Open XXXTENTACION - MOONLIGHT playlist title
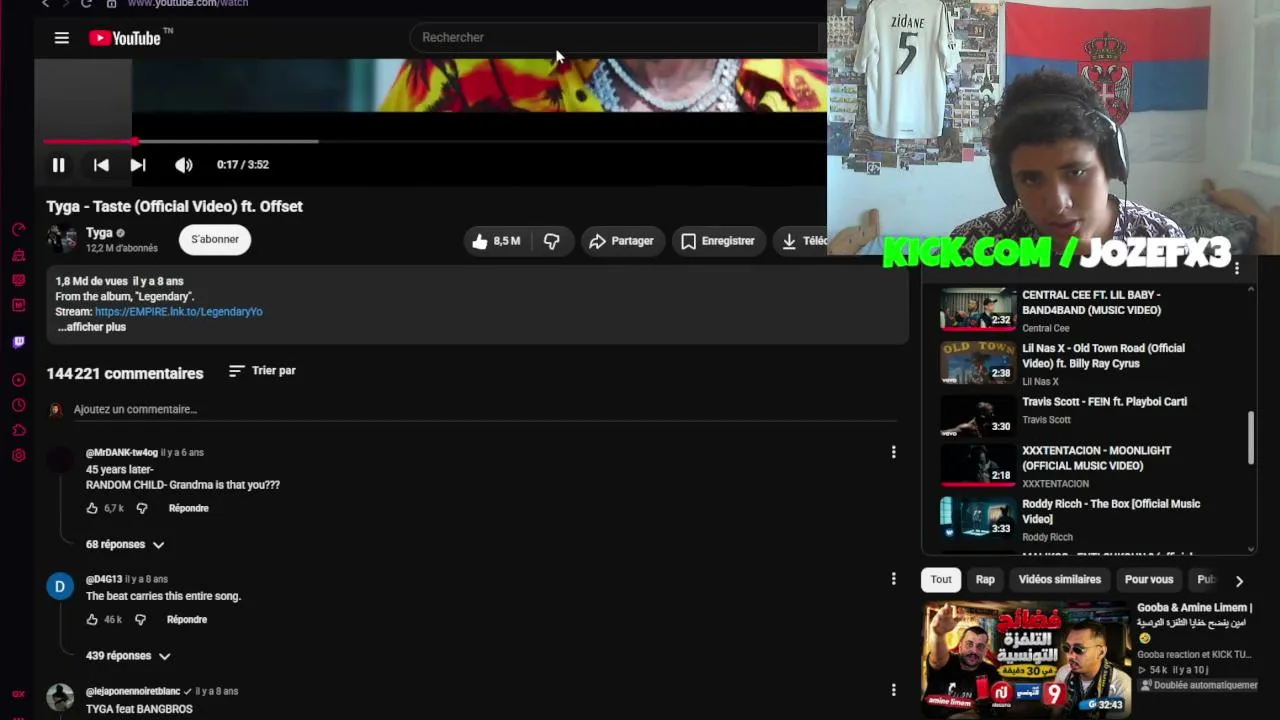Image resolution: width=1280 pixels, height=720 pixels. click(x=1096, y=458)
